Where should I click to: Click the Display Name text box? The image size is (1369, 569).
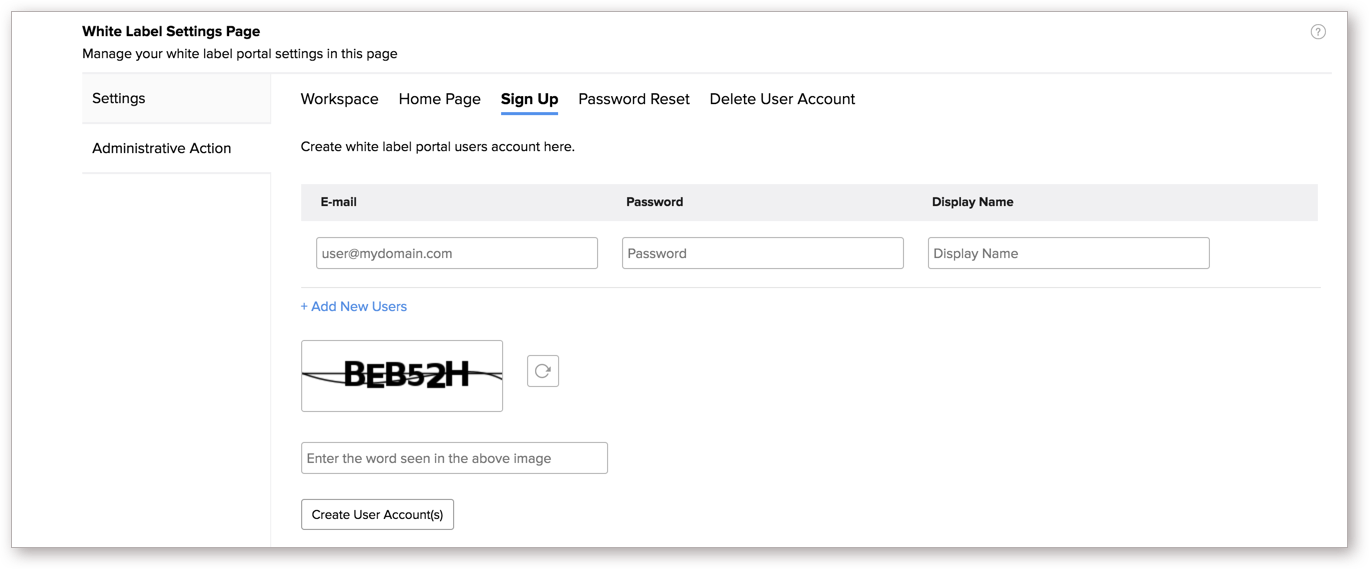1068,253
